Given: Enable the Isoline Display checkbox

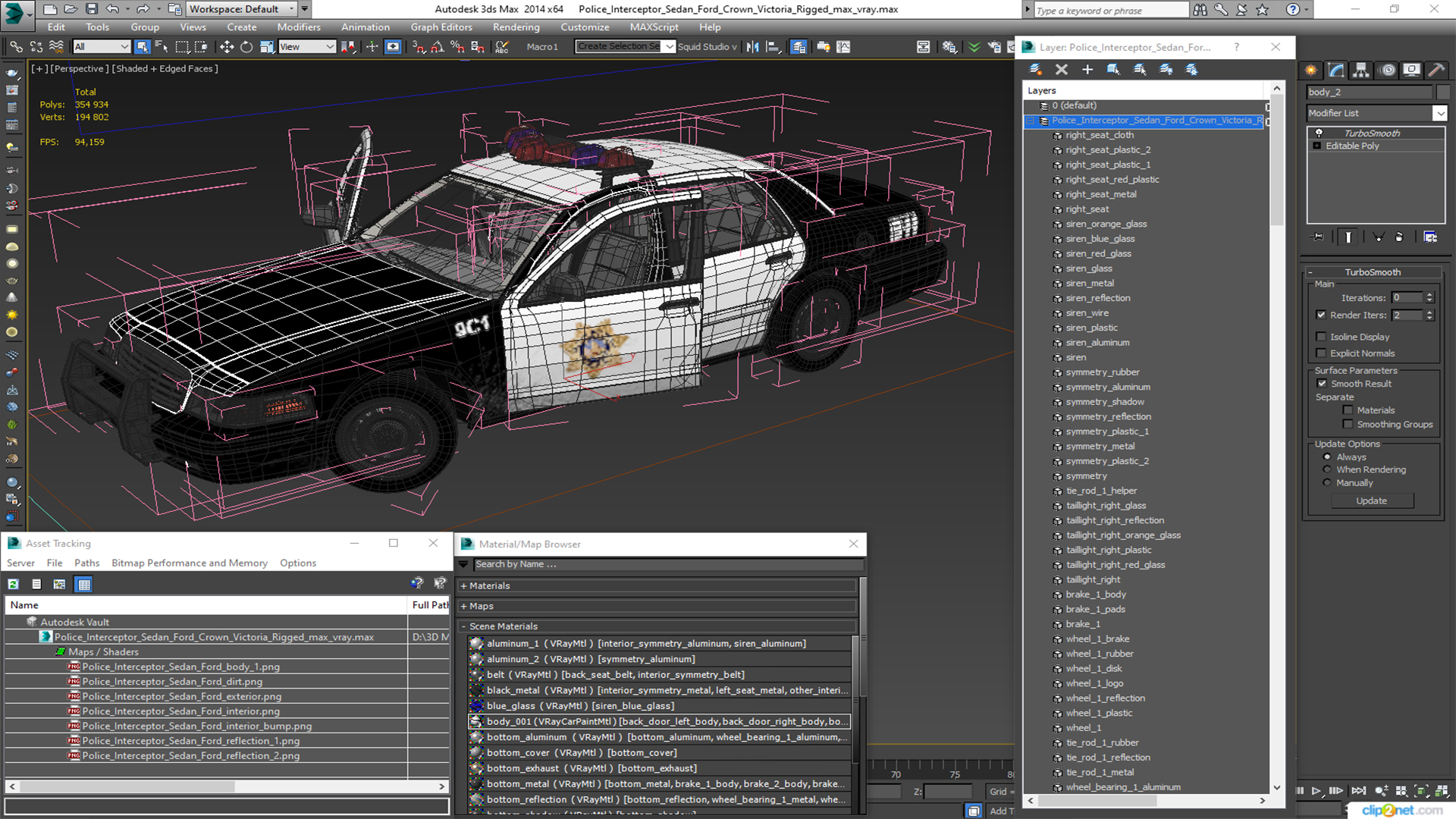Looking at the screenshot, I should click(1321, 337).
